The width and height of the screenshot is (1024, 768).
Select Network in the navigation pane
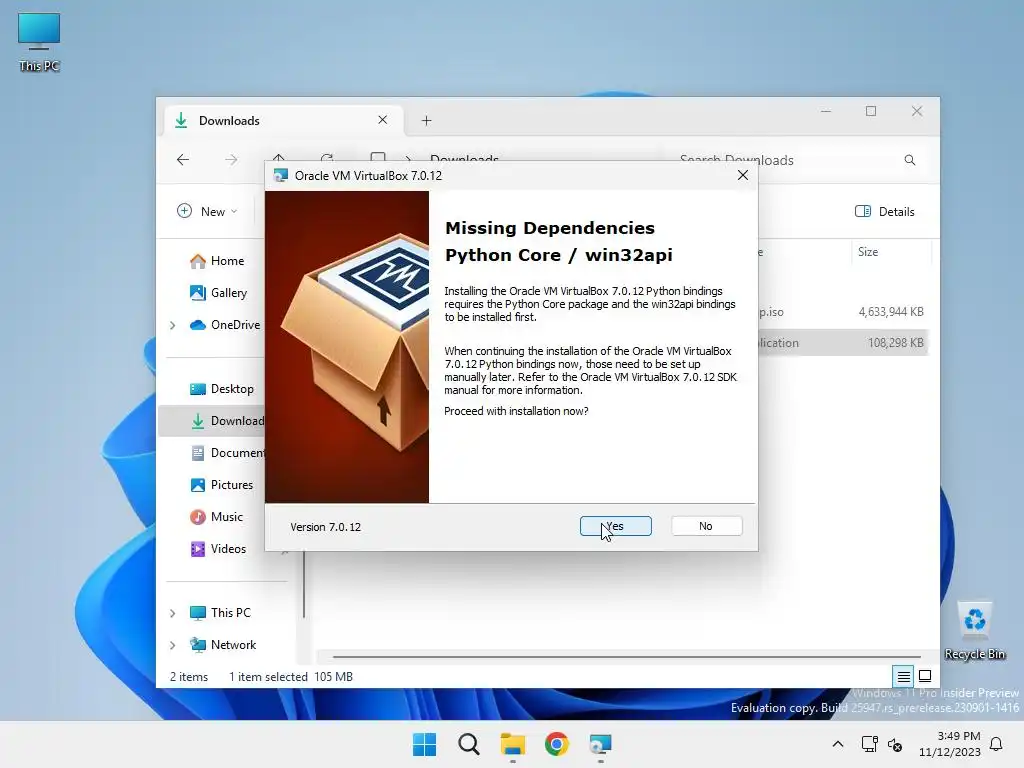pyautogui.click(x=223, y=645)
